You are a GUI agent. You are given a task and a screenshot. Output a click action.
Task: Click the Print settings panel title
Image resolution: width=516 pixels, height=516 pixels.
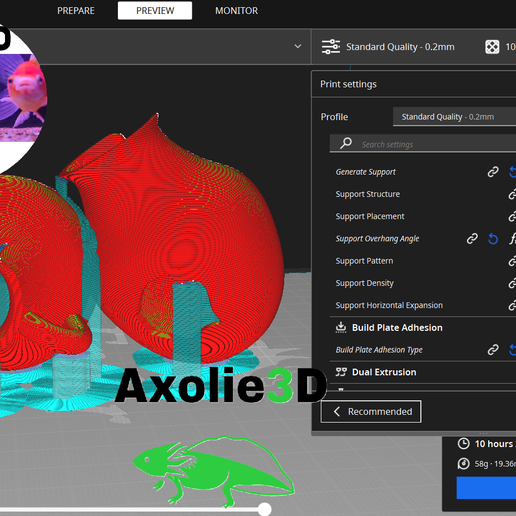click(x=348, y=84)
